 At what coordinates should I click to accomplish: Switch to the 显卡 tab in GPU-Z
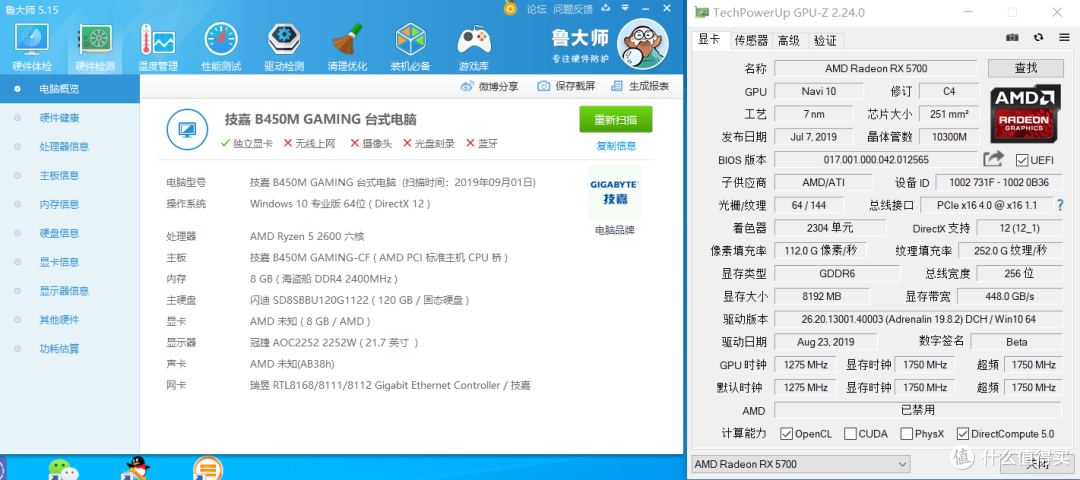pos(709,40)
